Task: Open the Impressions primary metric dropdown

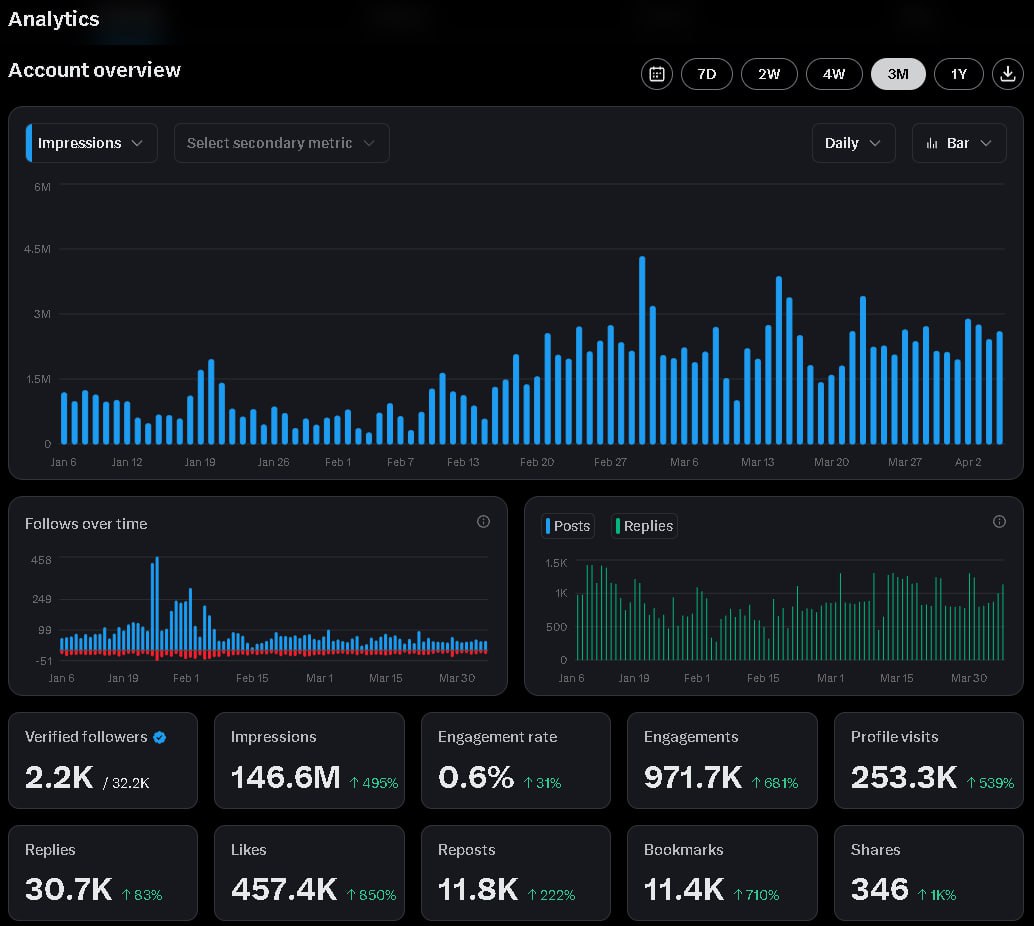Action: coord(92,143)
